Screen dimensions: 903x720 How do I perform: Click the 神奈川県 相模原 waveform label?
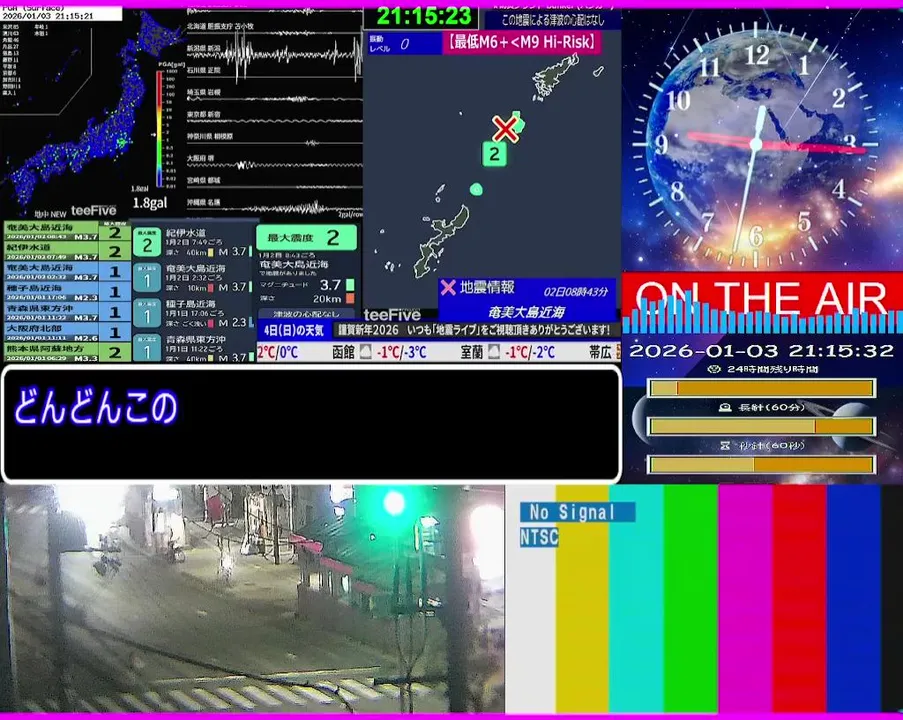(x=210, y=137)
